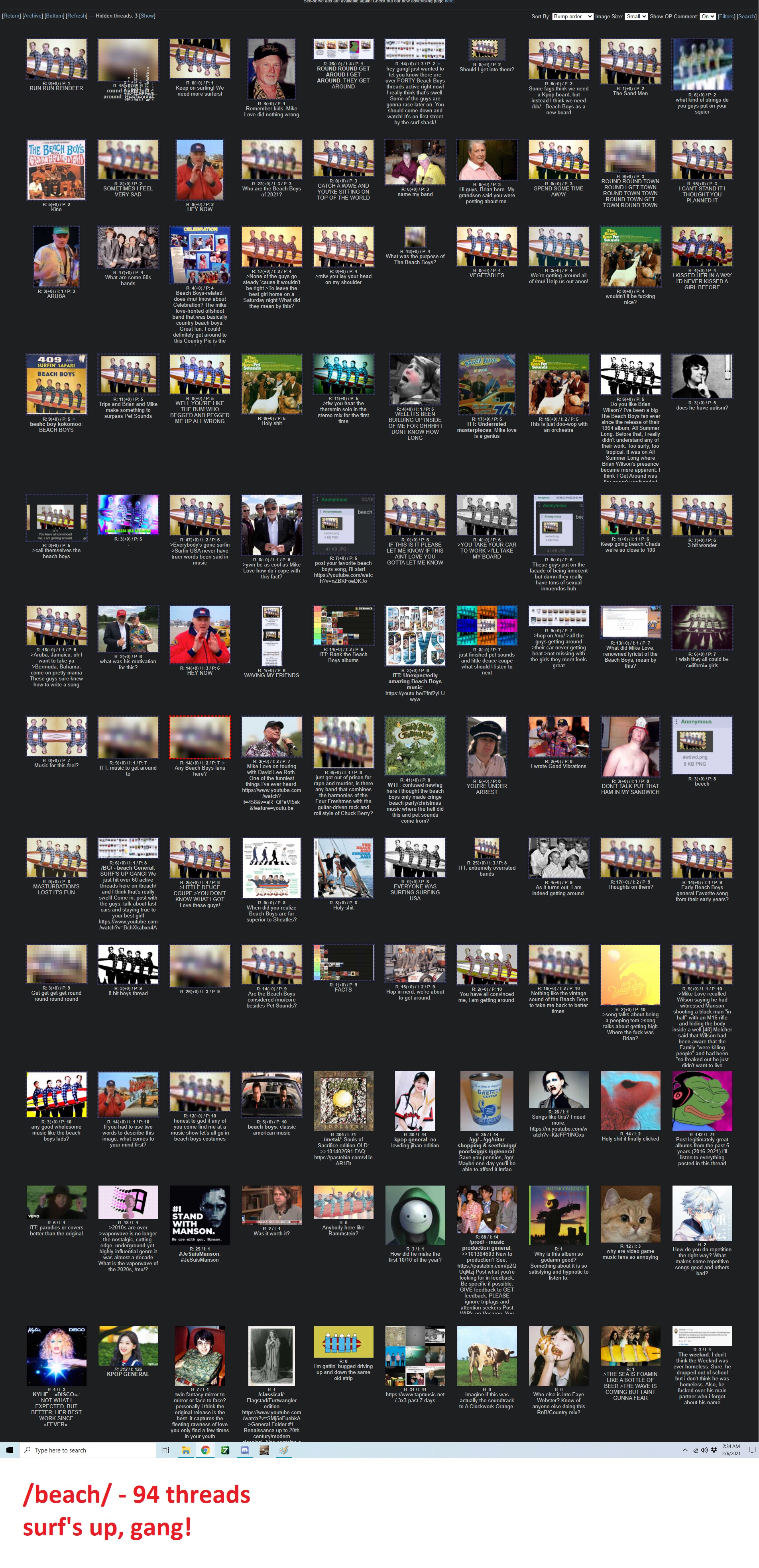The width and height of the screenshot is (759, 1568).
Task: Click the 'MASTURBATION'S LOST IT'S FUN' caption
Action: tap(56, 889)
